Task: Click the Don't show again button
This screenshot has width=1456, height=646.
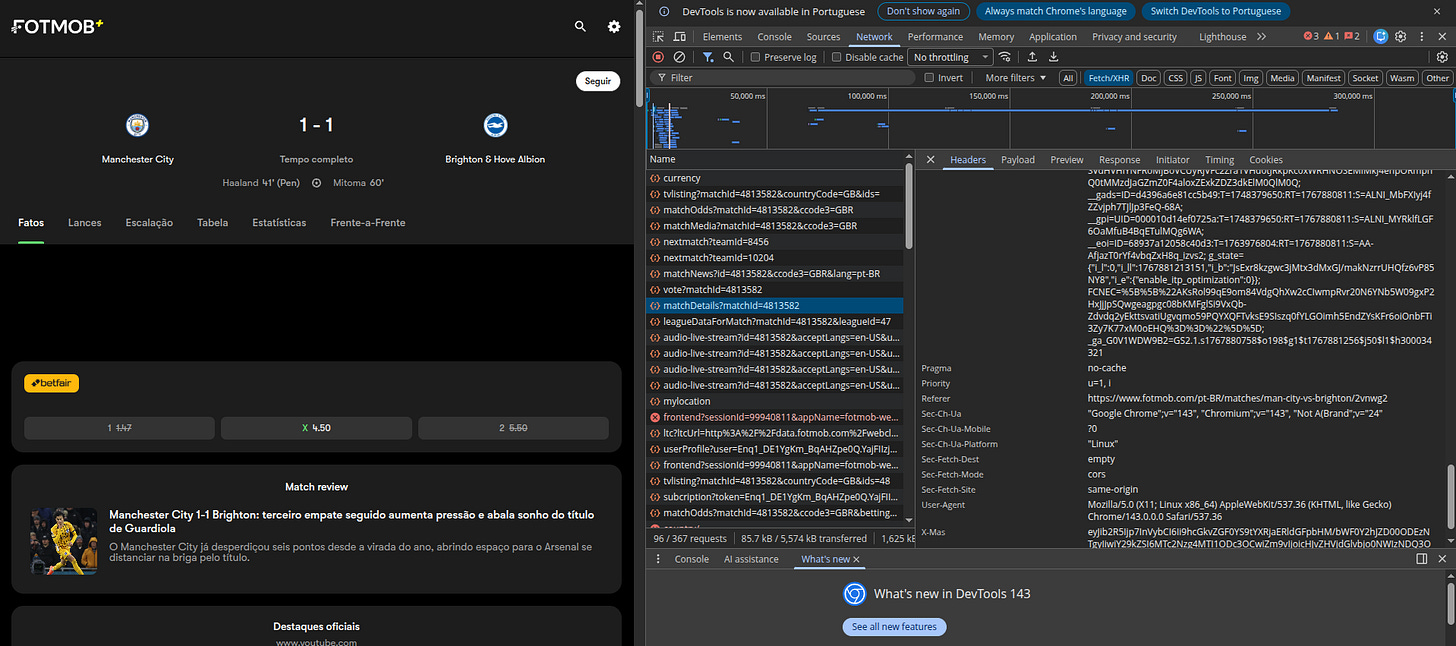Action: [x=923, y=11]
